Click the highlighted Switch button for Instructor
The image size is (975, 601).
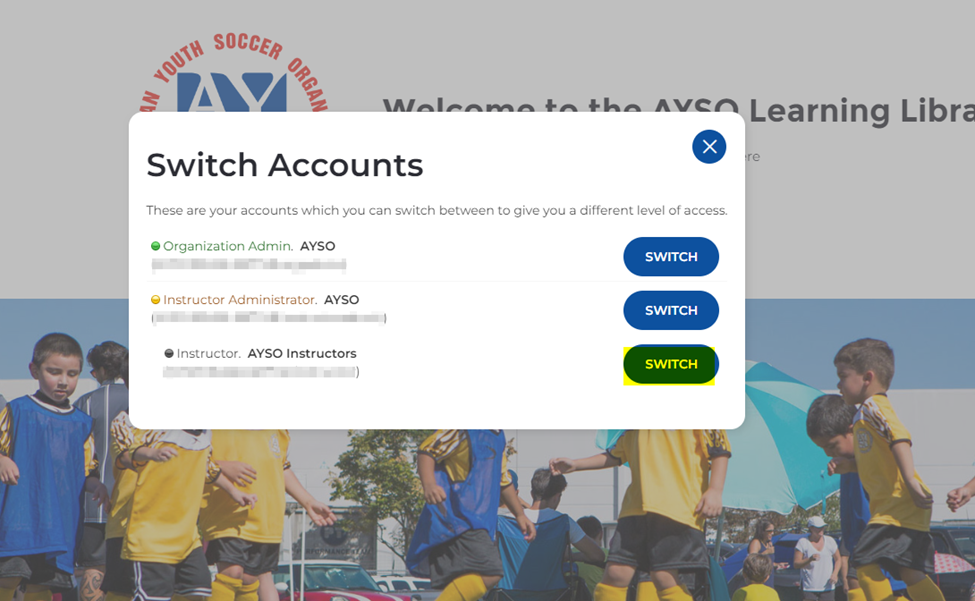pos(671,364)
